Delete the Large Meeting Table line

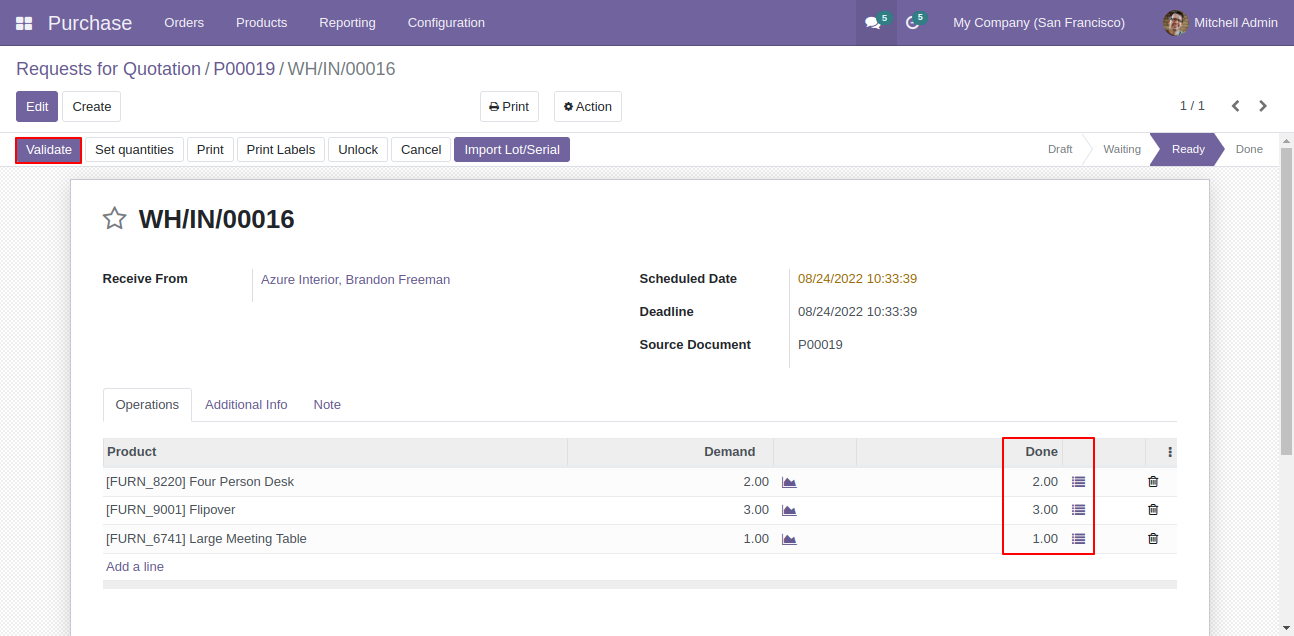pyautogui.click(x=1153, y=539)
